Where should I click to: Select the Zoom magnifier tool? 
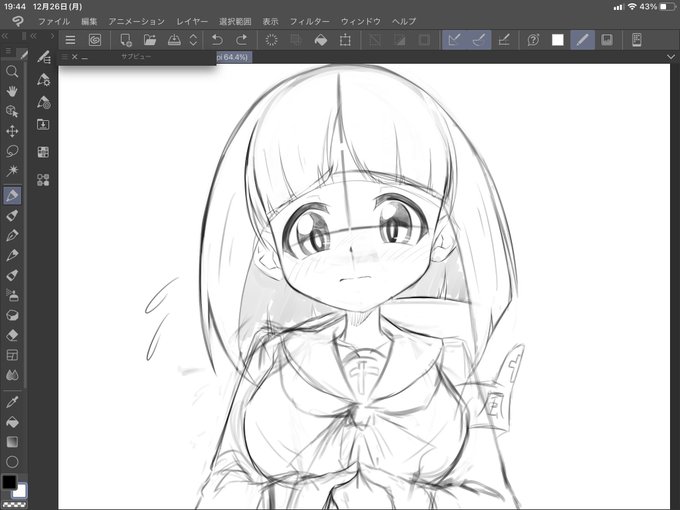(12, 72)
